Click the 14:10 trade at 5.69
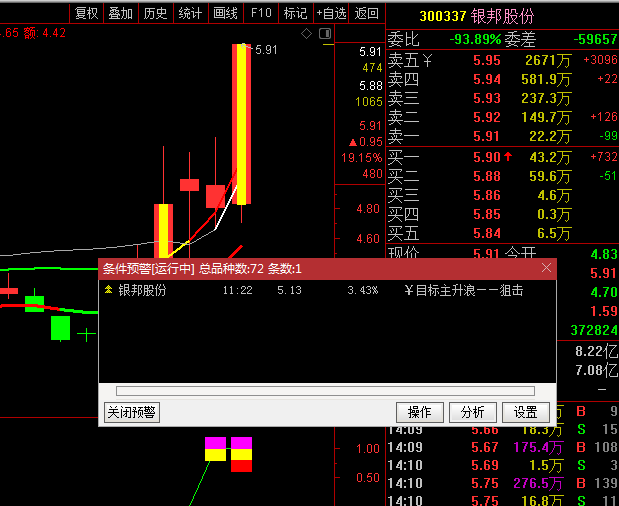 tap(503, 465)
